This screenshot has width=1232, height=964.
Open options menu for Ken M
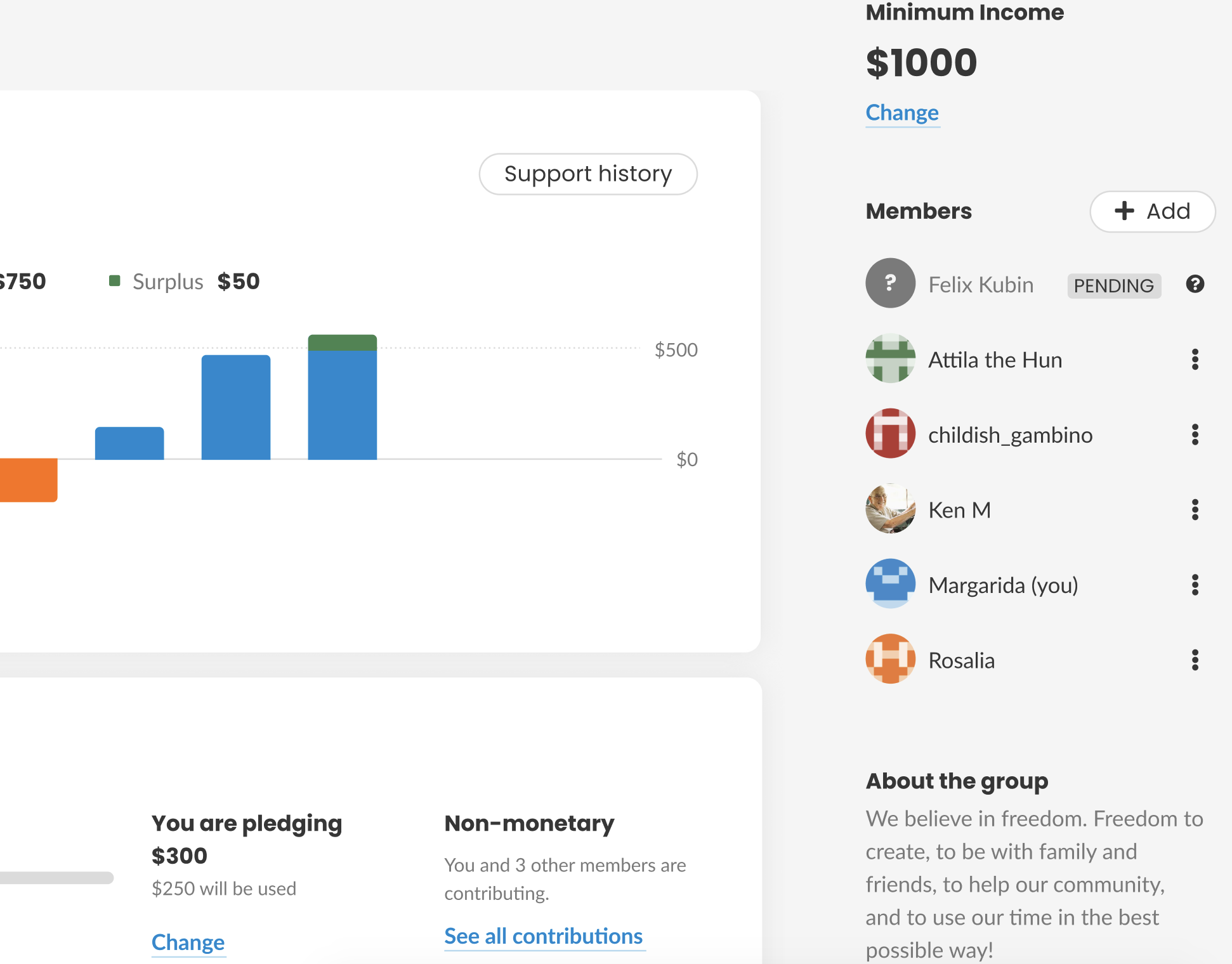click(x=1195, y=510)
